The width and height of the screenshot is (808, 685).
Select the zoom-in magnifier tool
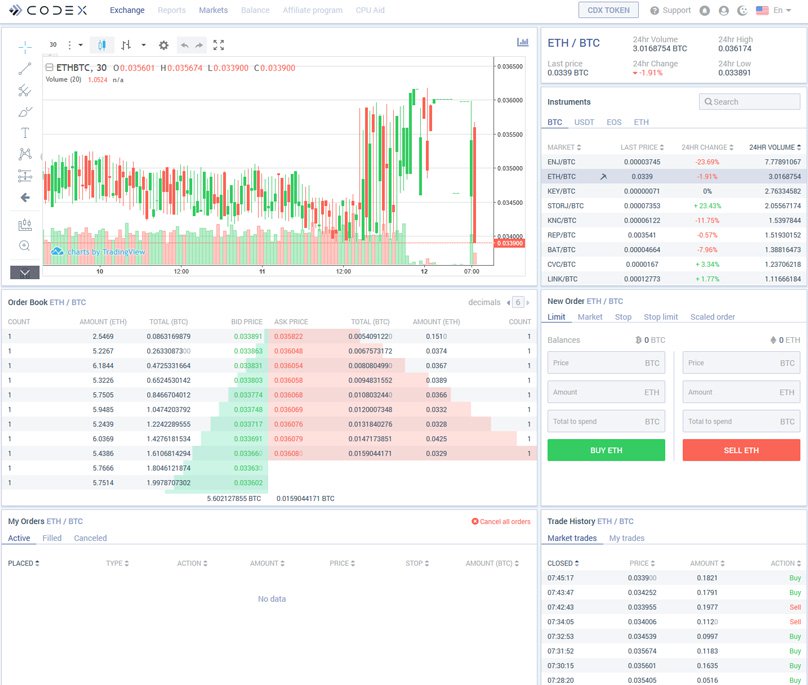click(x=24, y=246)
